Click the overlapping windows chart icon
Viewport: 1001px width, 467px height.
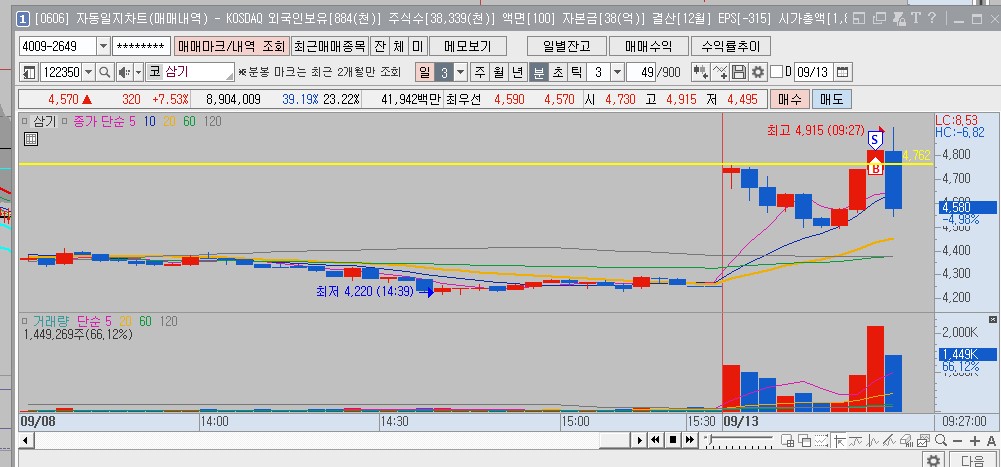click(804, 440)
